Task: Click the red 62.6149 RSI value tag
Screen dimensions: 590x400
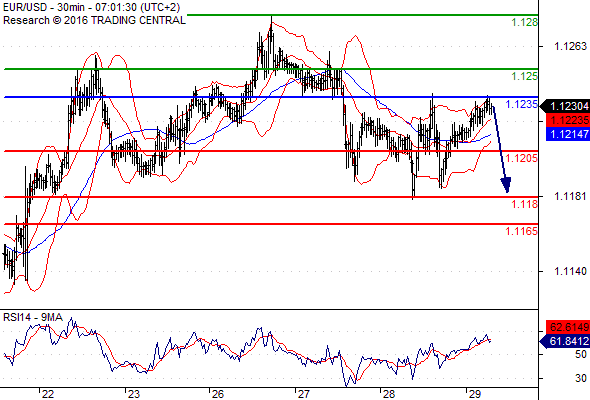Action: pyautogui.click(x=568, y=327)
